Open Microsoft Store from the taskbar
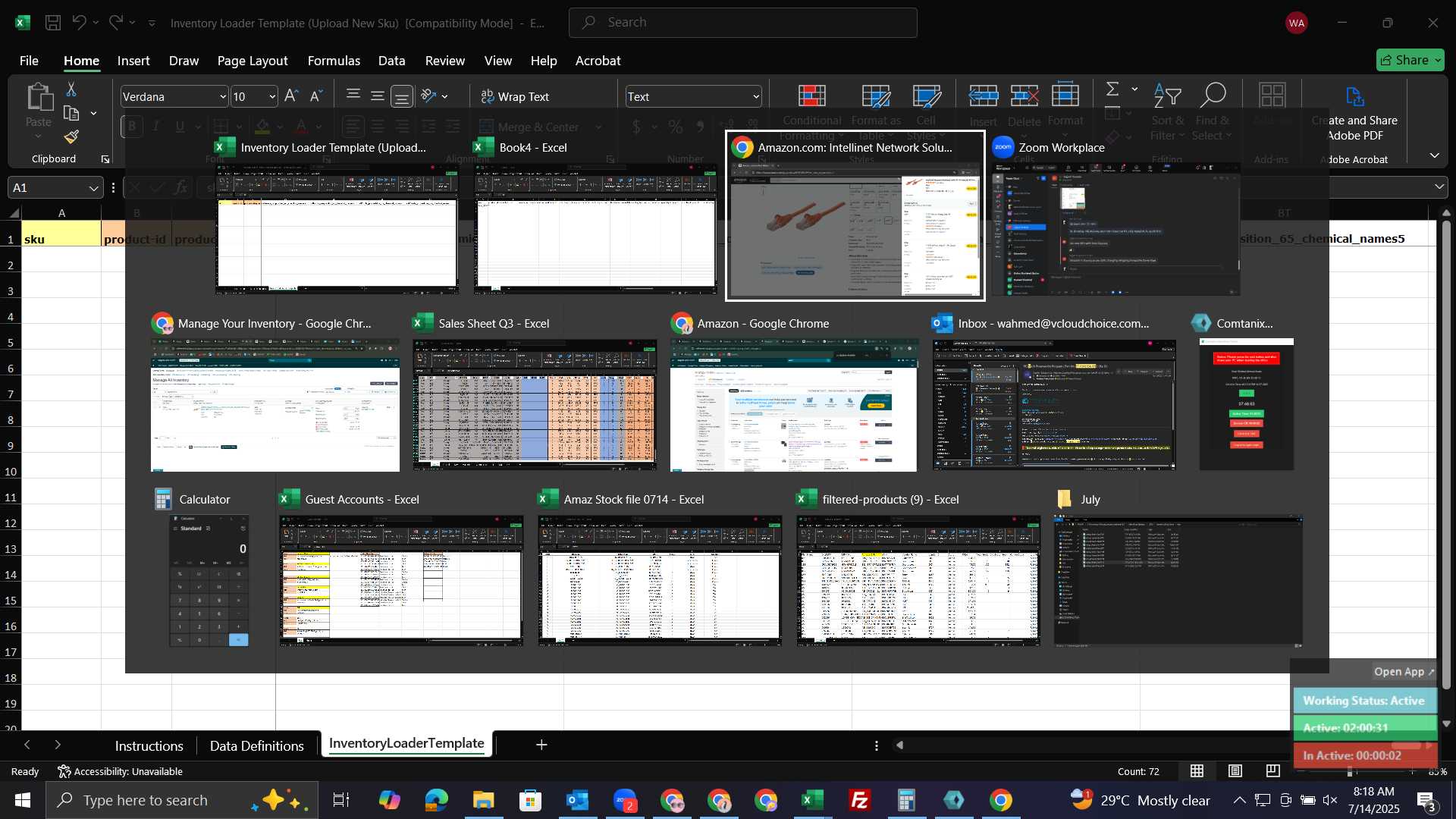Viewport: 1456px width, 819px height. [x=530, y=800]
